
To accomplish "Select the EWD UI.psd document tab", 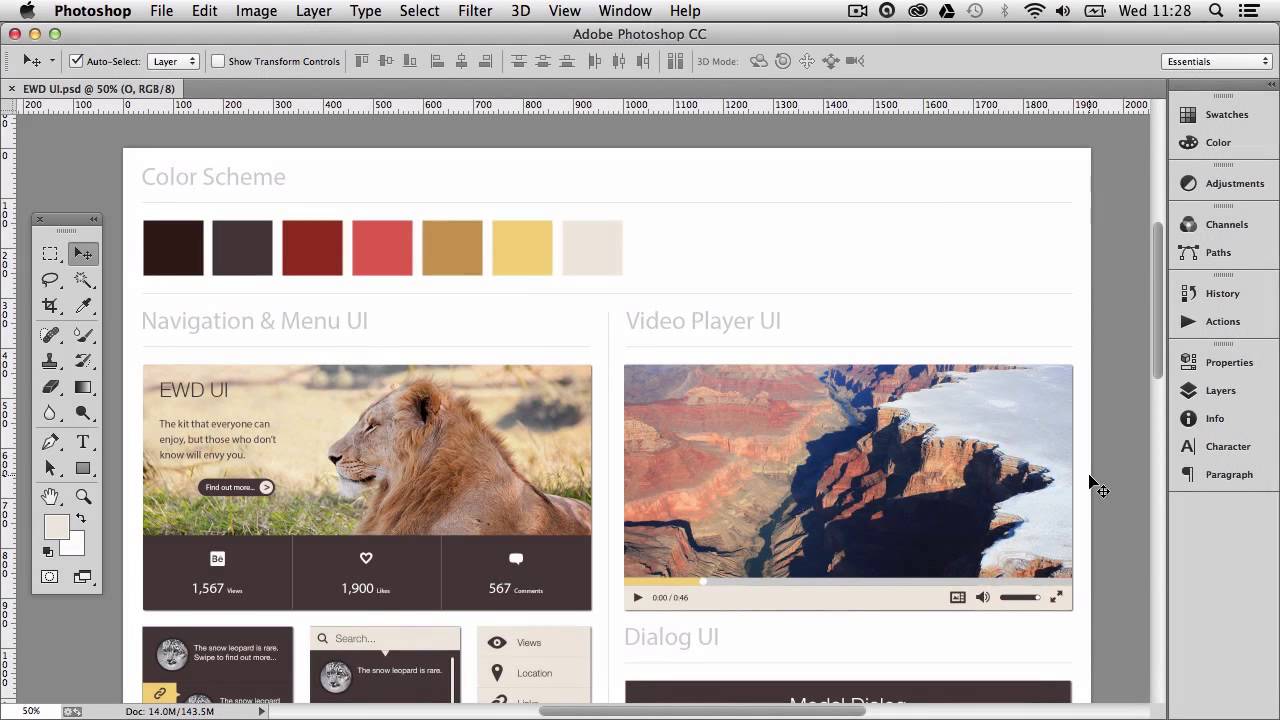I will [x=98, y=89].
